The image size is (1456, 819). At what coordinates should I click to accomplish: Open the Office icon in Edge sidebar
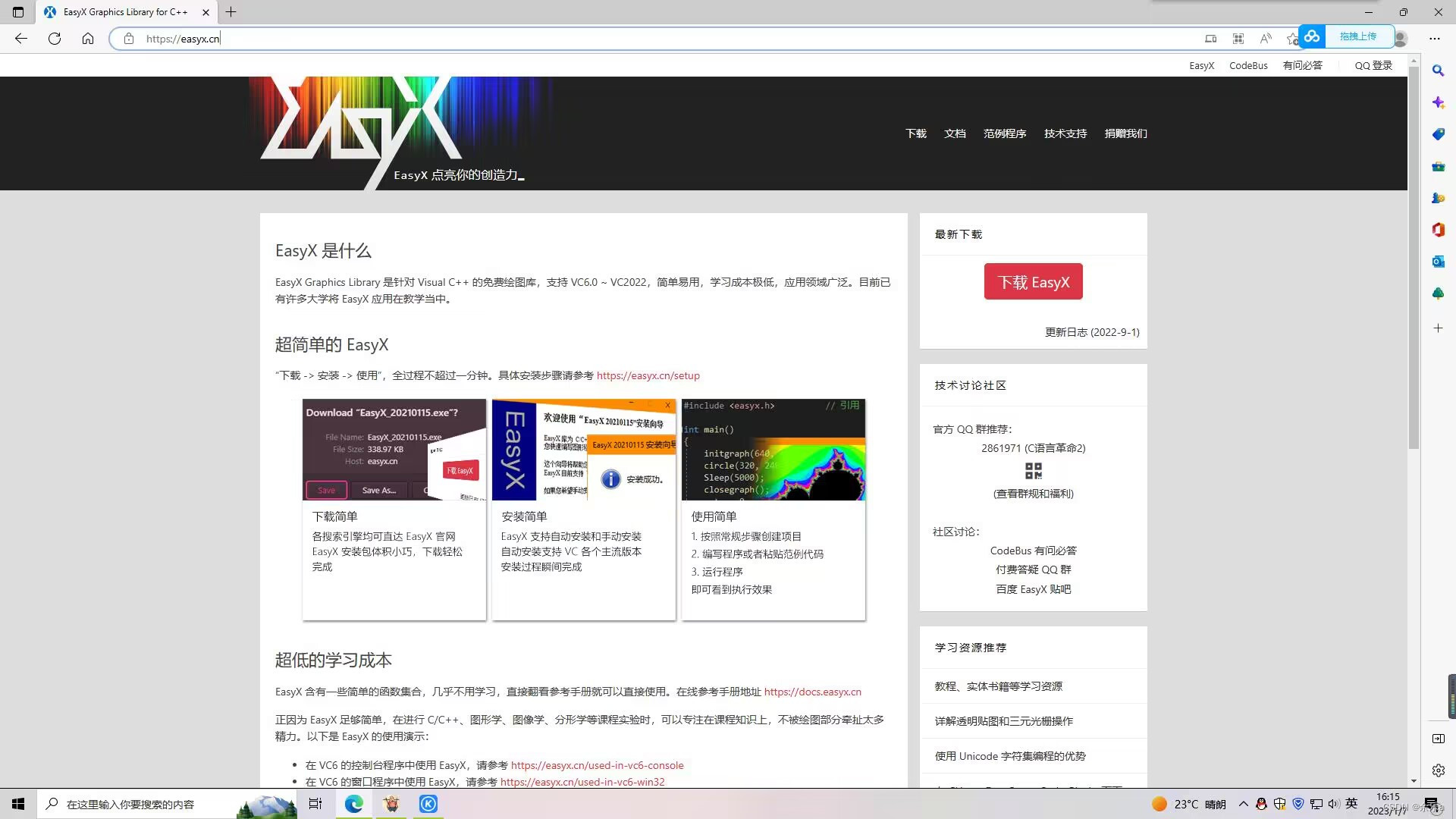(x=1438, y=230)
